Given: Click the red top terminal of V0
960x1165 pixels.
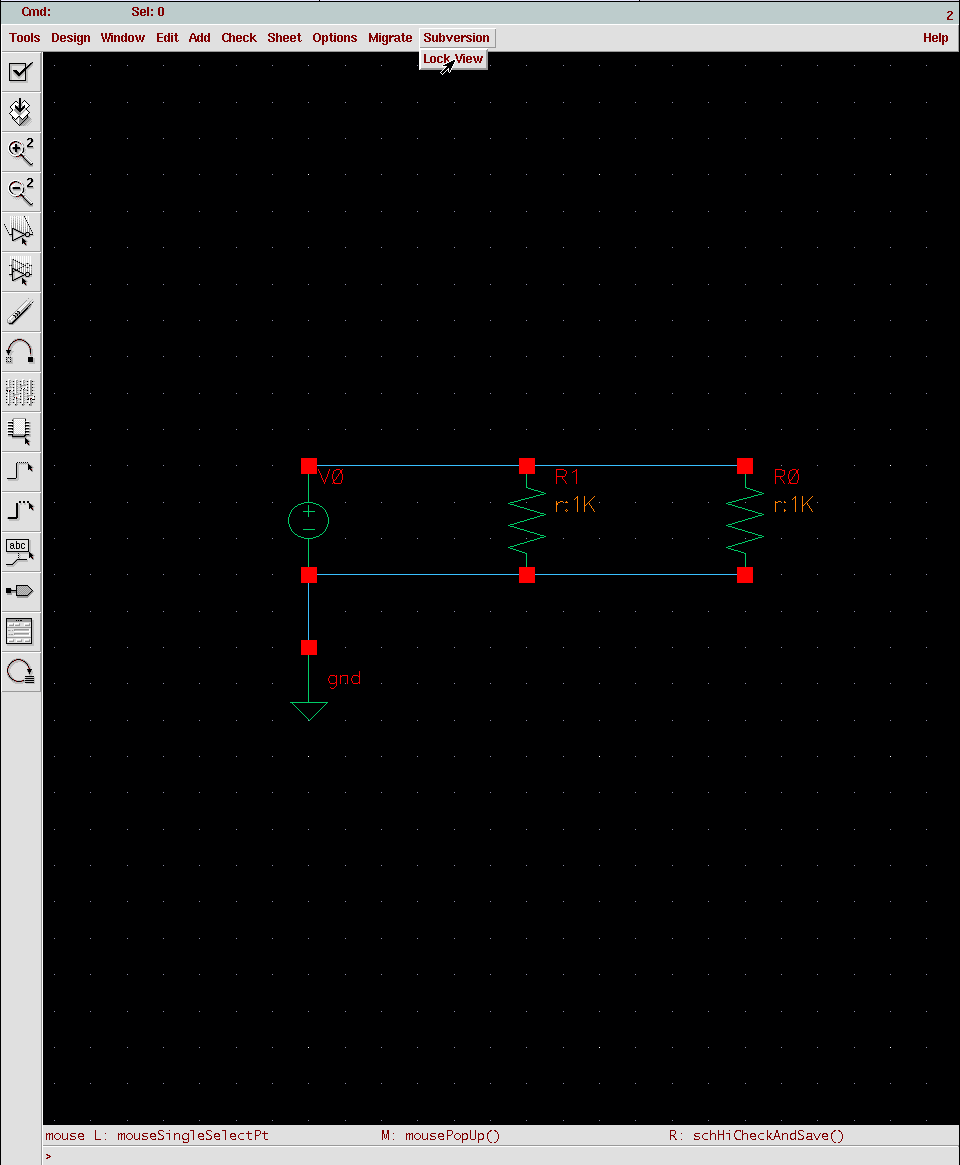Looking at the screenshot, I should 309,466.
